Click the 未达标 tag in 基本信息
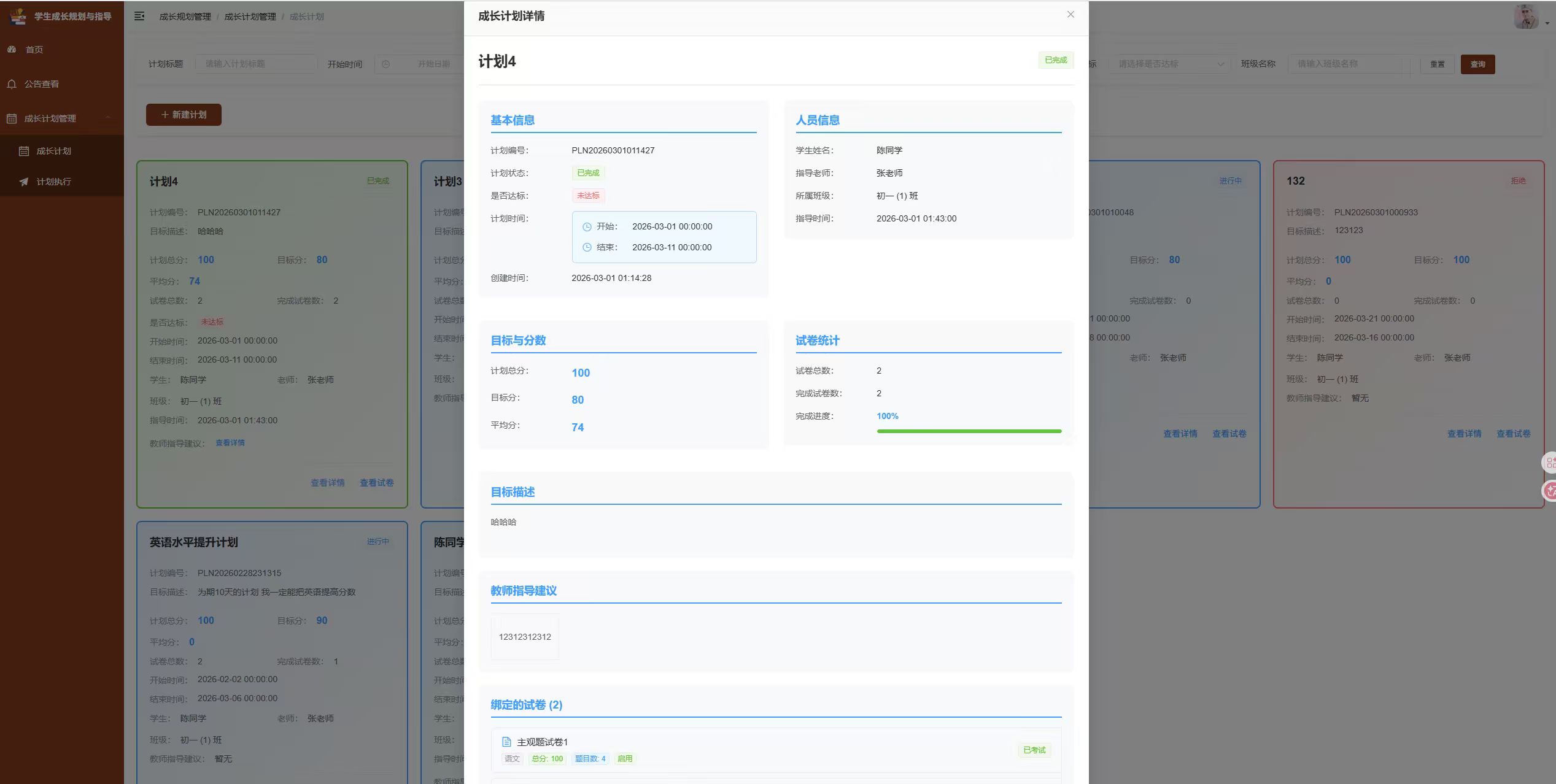 pos(588,196)
